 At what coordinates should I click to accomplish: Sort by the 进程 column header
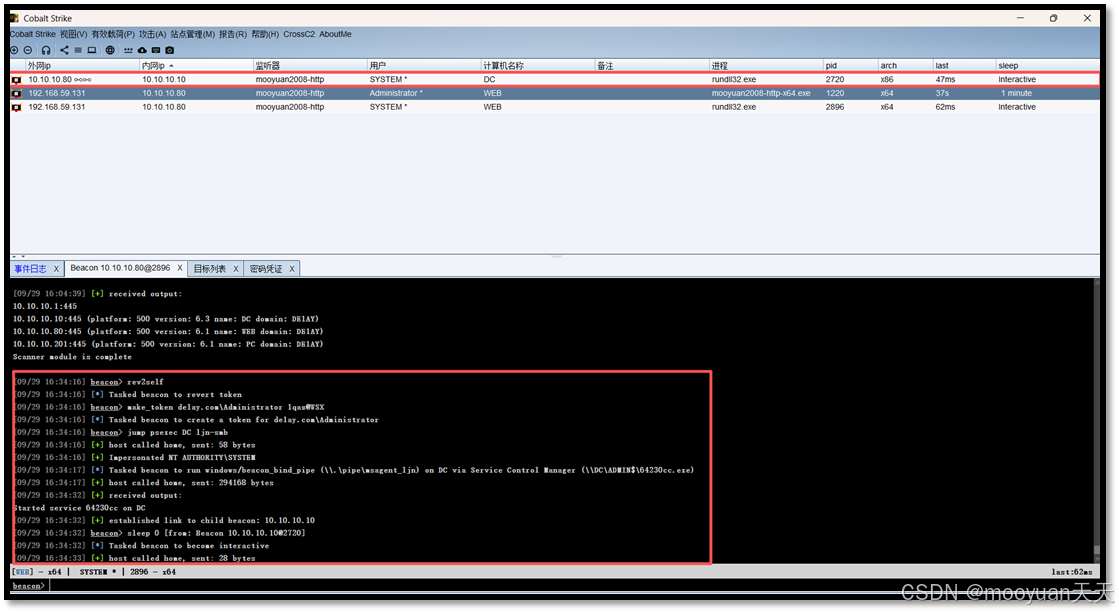(x=766, y=66)
